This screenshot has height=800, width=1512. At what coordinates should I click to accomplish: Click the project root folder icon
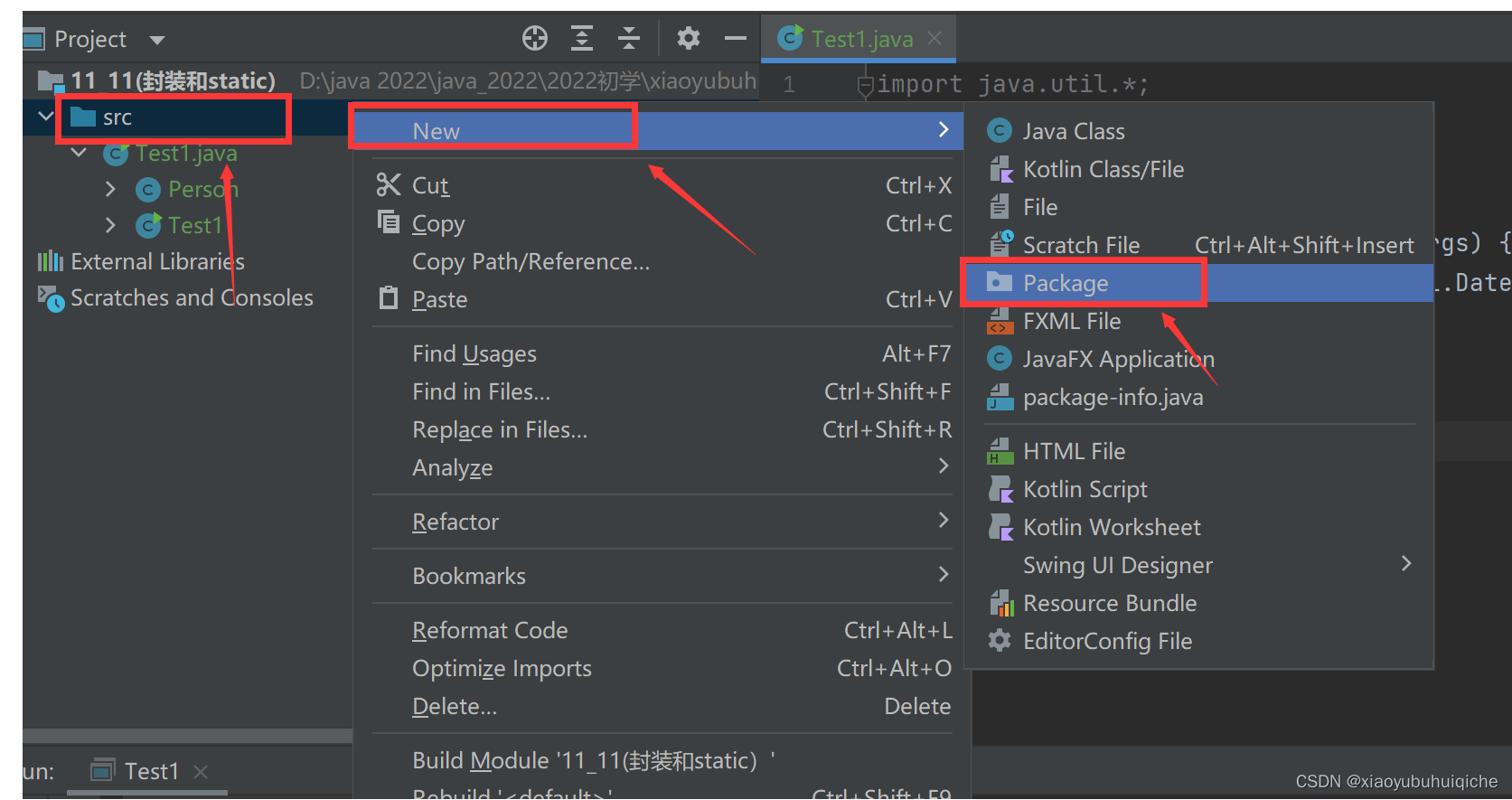pyautogui.click(x=51, y=81)
